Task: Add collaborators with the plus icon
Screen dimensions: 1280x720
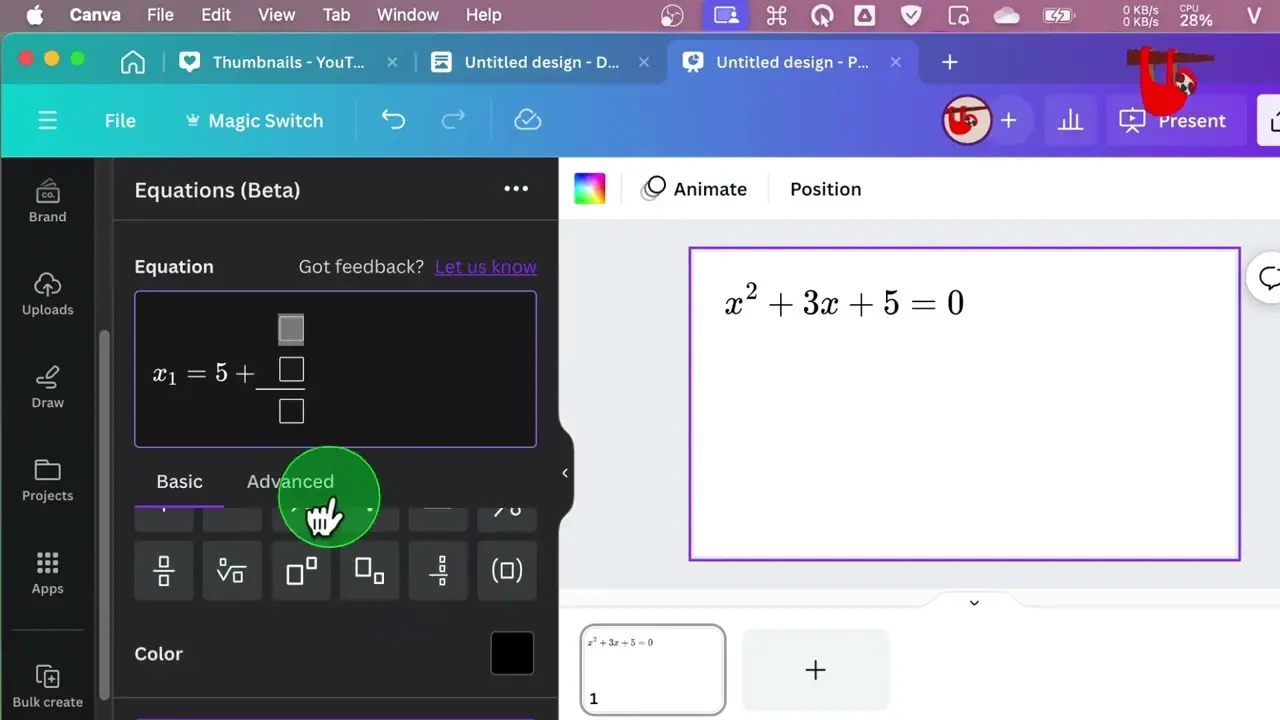Action: [x=1008, y=121]
